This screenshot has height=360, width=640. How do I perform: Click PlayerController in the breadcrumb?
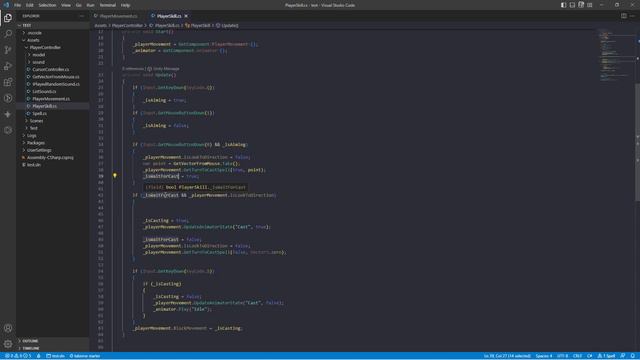(x=127, y=25)
